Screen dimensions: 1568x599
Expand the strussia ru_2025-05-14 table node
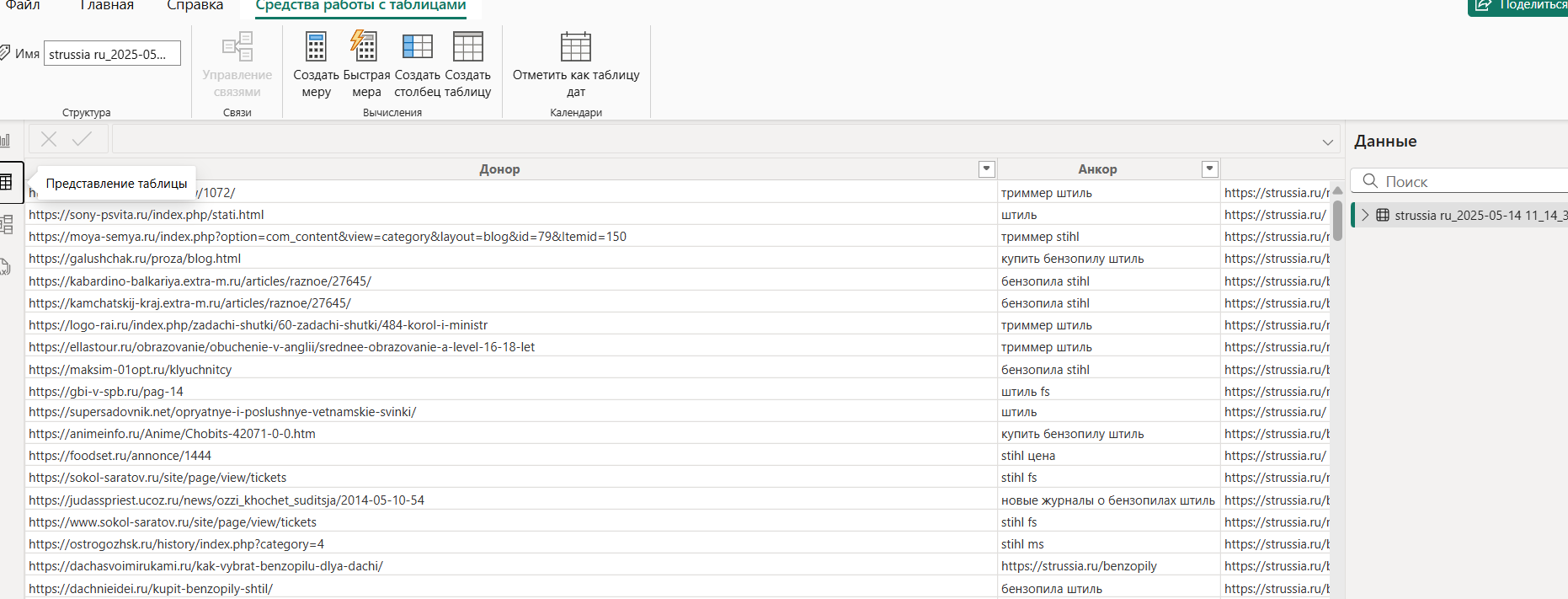[1365, 215]
